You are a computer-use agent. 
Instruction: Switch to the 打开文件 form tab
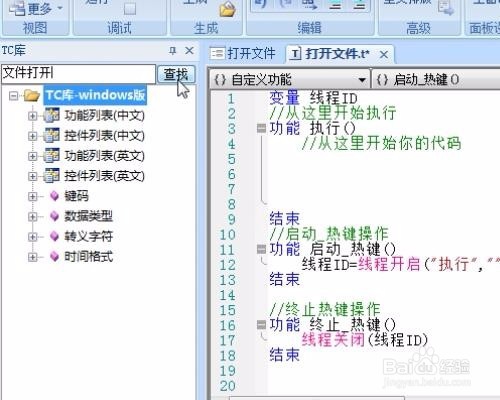click(243, 53)
